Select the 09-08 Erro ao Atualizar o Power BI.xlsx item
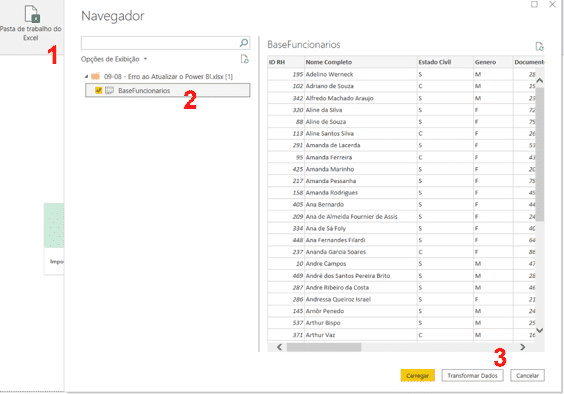The image size is (564, 394). tap(168, 76)
